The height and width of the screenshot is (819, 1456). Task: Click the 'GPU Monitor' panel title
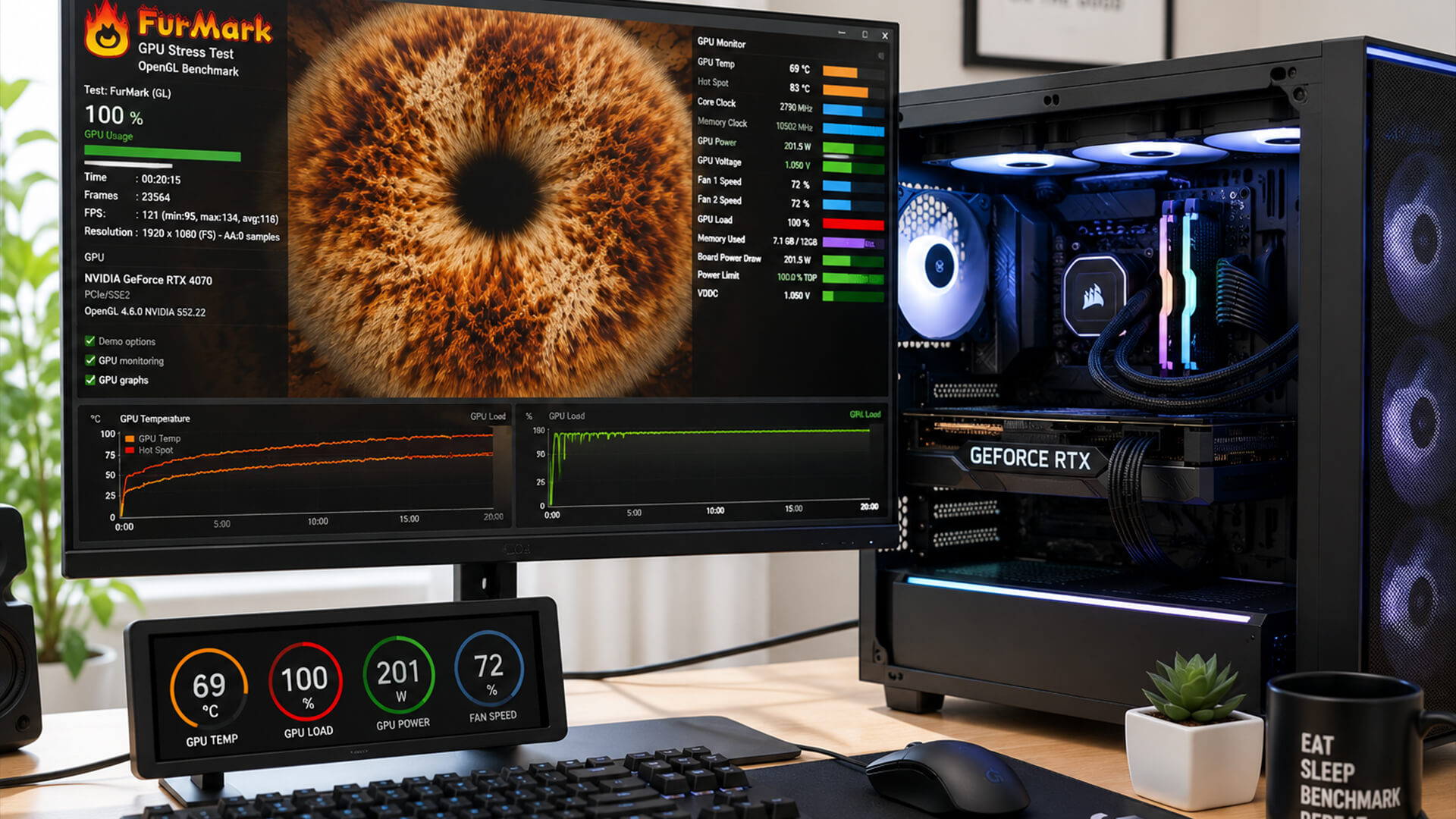pyautogui.click(x=721, y=42)
